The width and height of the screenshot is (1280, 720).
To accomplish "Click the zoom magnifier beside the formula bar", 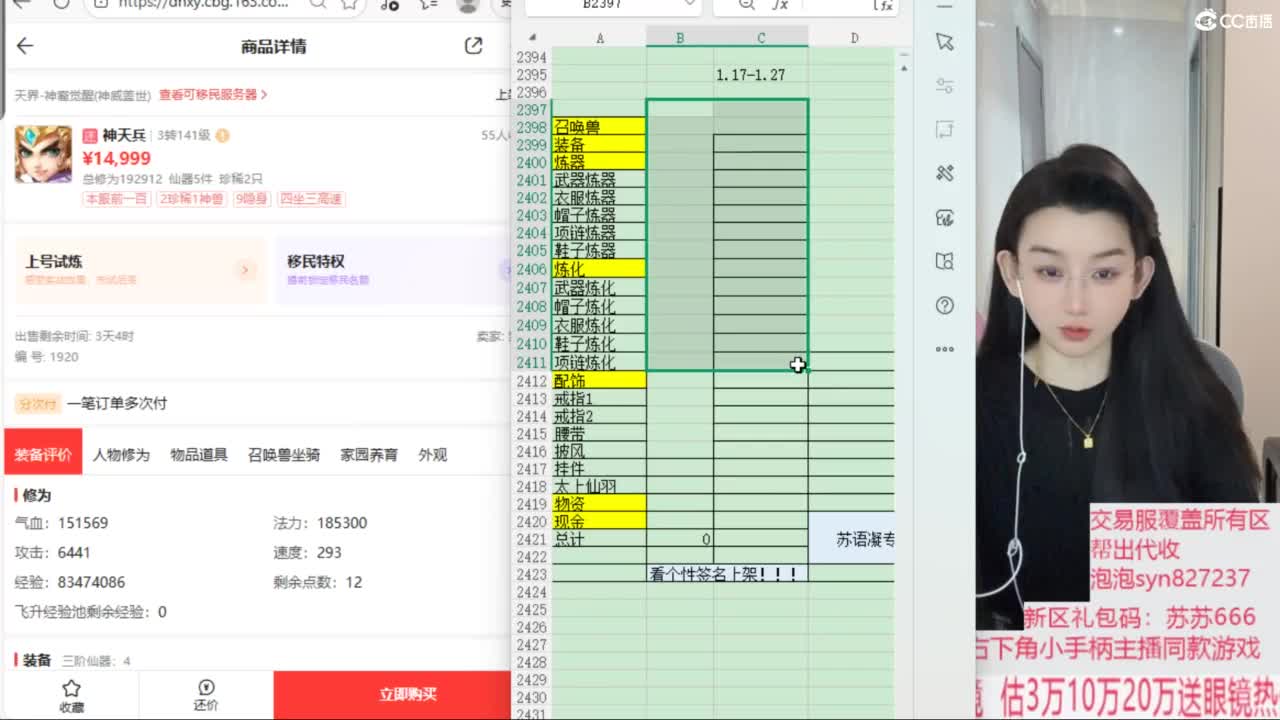I will (747, 5).
